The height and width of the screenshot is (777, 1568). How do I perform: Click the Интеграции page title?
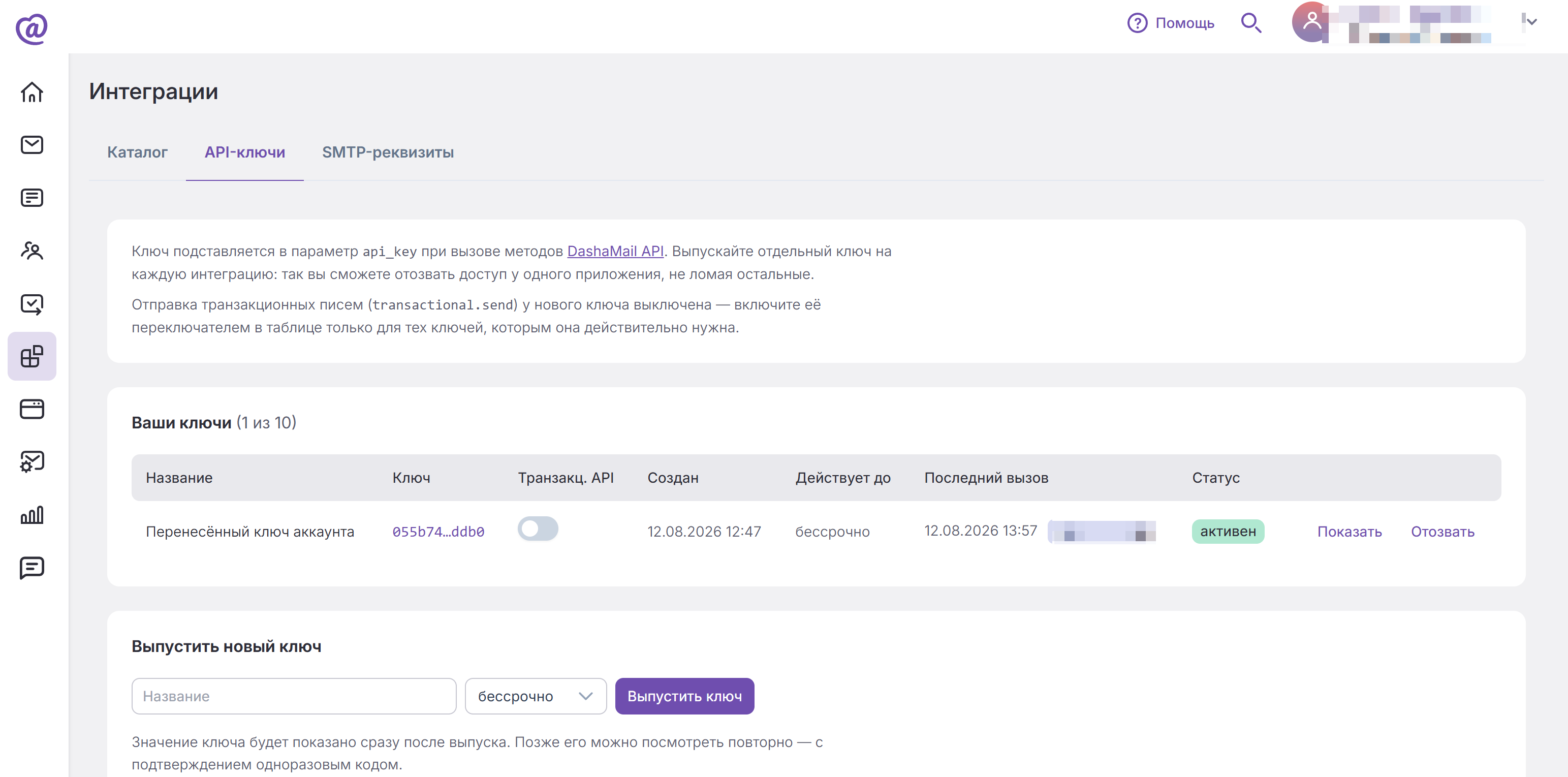tap(153, 91)
